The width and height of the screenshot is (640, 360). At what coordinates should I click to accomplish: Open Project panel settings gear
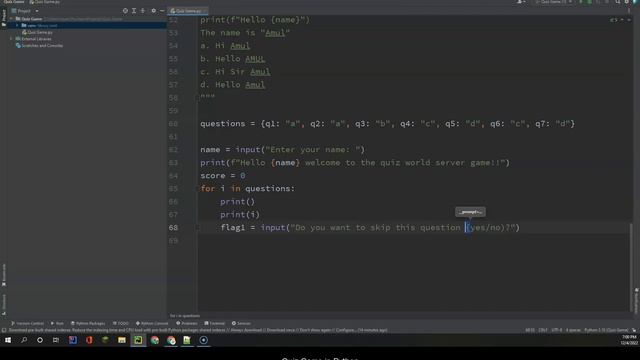(153, 11)
